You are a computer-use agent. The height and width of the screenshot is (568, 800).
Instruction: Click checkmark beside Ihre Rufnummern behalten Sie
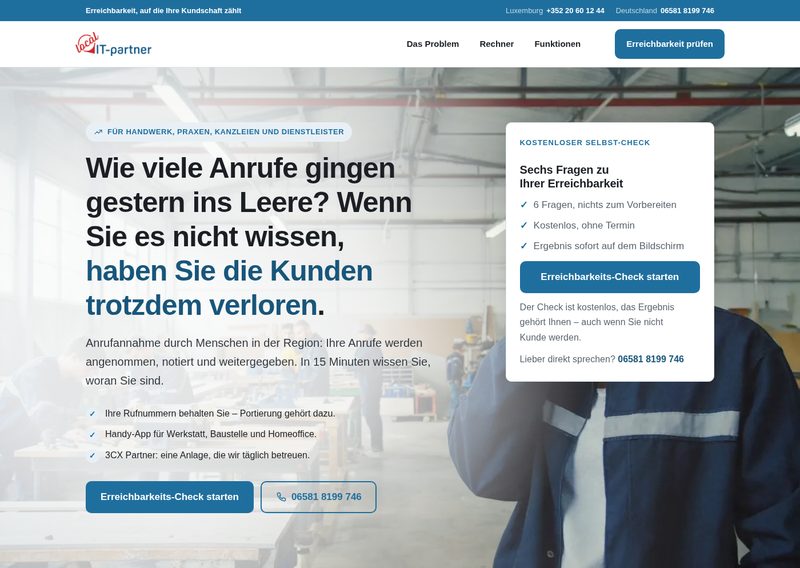pyautogui.click(x=92, y=413)
